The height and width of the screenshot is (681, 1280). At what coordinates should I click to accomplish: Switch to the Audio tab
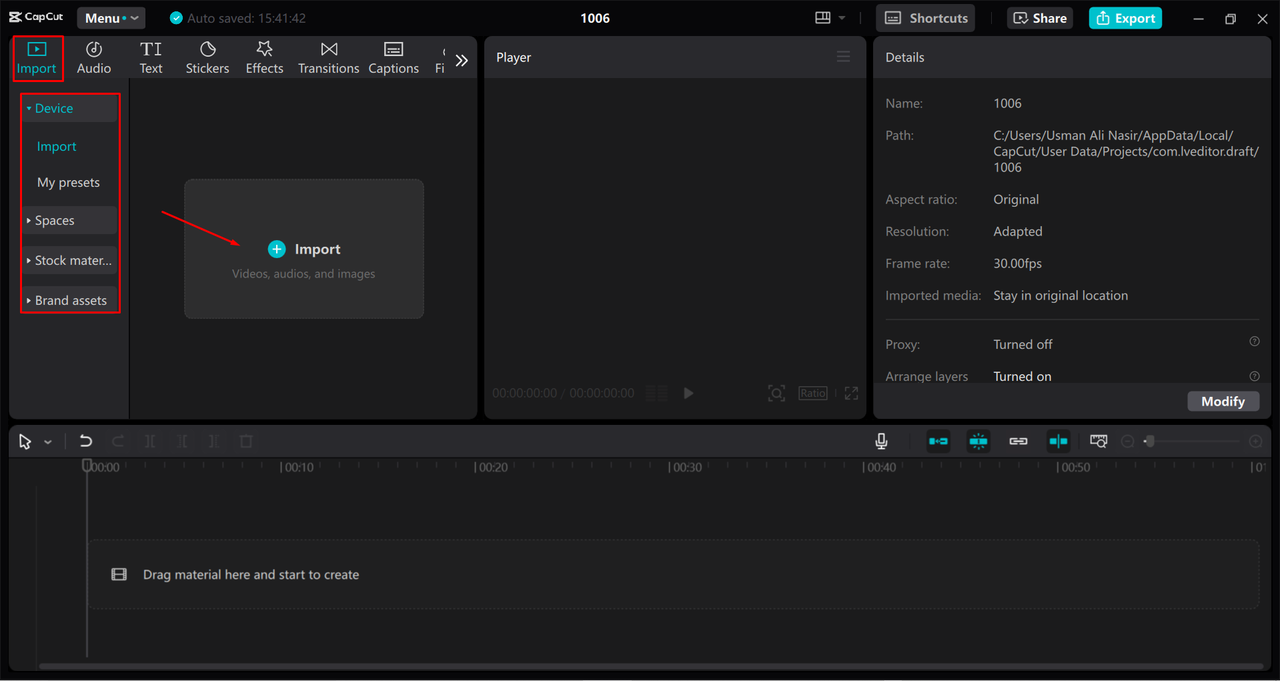[x=94, y=58]
